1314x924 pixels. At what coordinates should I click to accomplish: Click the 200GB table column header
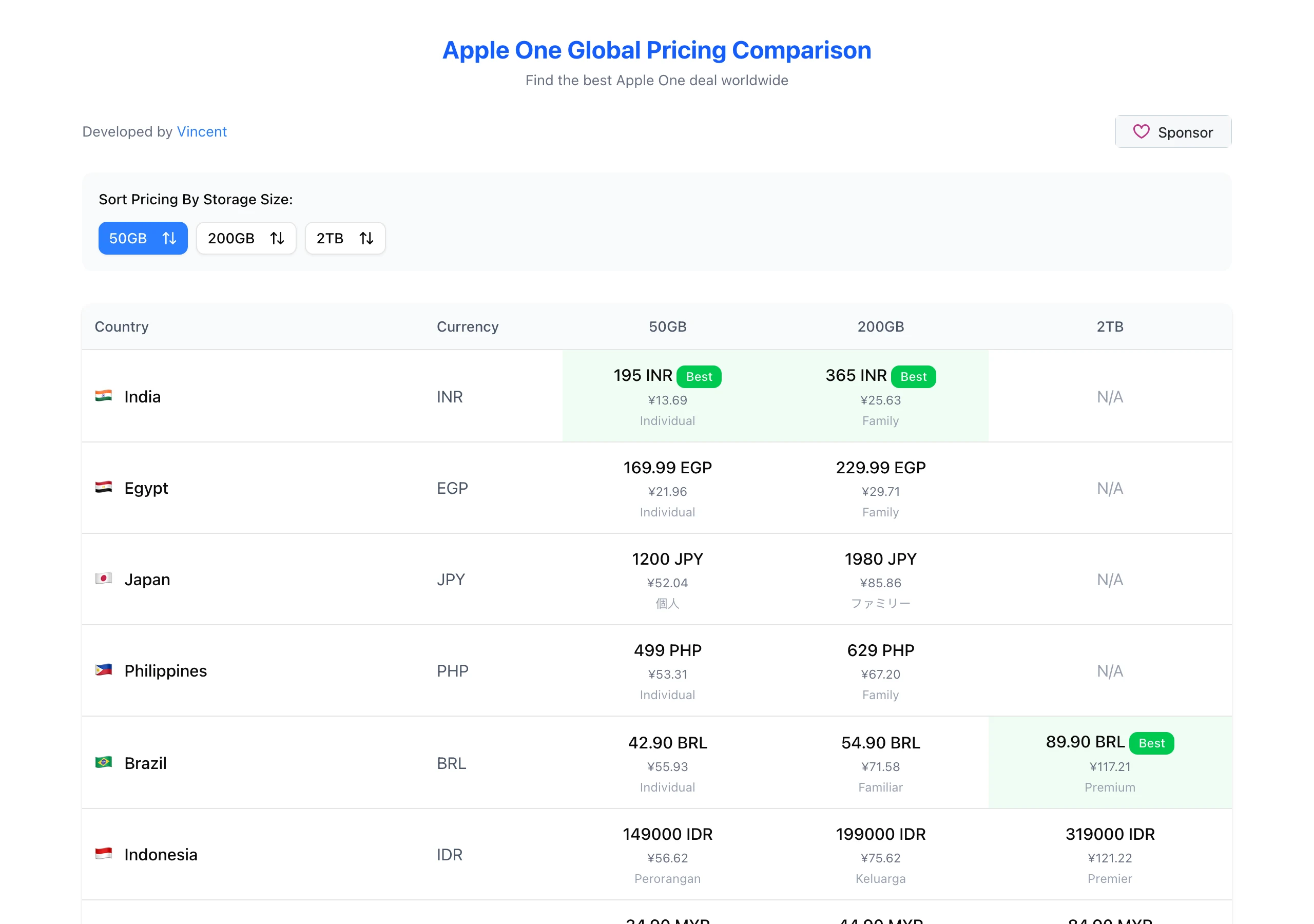tap(880, 326)
